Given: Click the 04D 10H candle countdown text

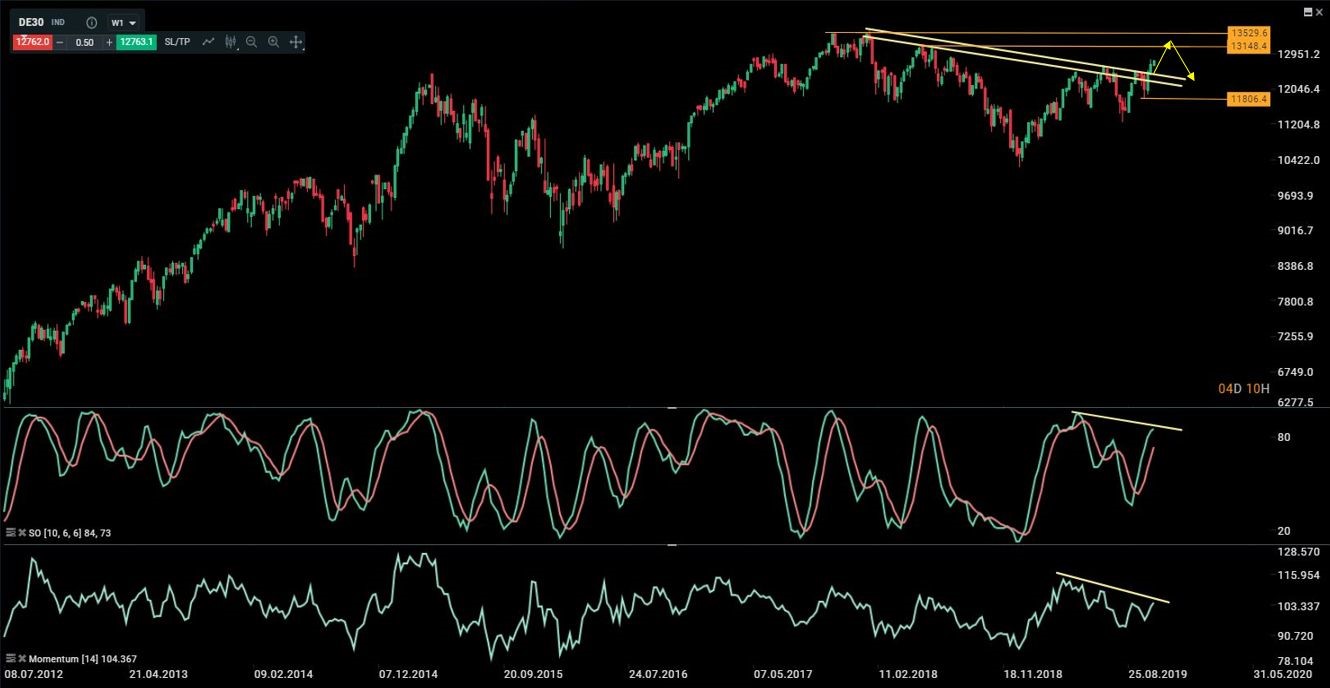Looking at the screenshot, I should (x=1243, y=388).
